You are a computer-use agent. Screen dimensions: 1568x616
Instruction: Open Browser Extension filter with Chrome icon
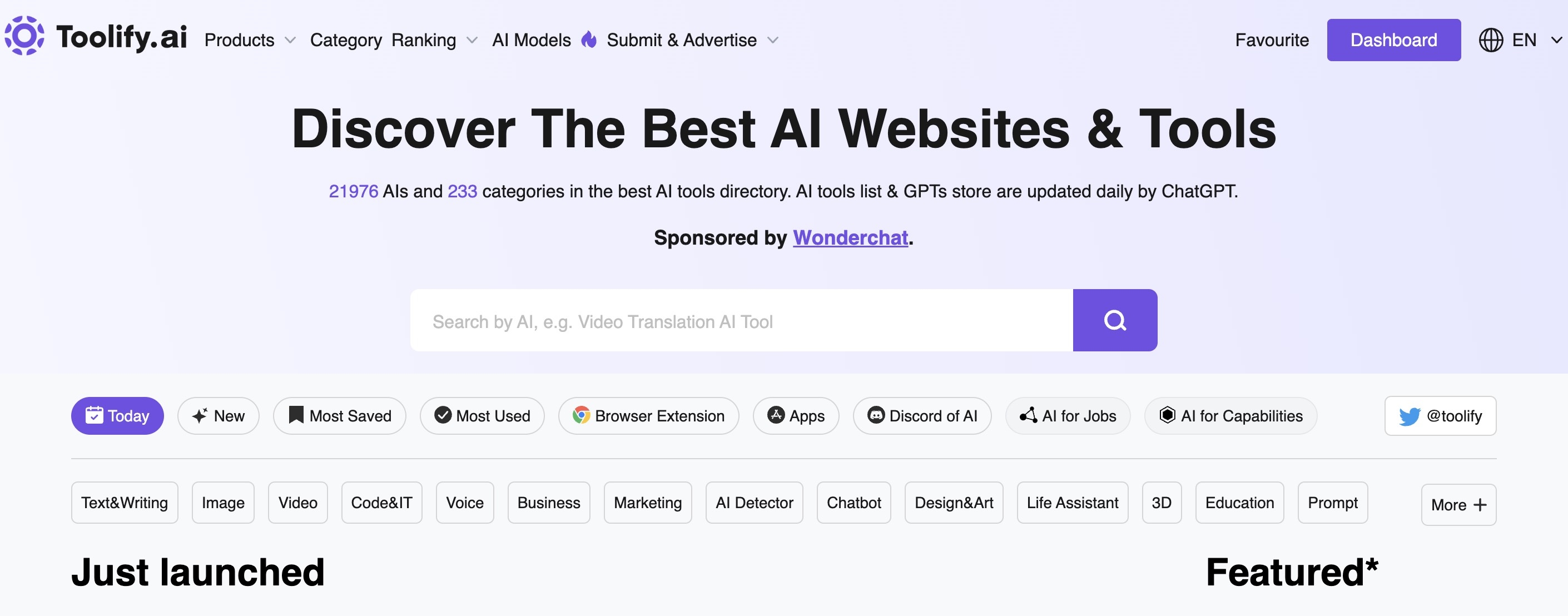click(x=648, y=416)
